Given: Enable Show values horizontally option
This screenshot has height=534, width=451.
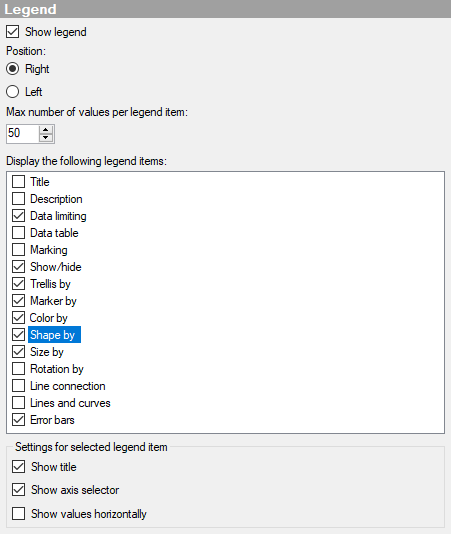Looking at the screenshot, I should [x=18, y=514].
